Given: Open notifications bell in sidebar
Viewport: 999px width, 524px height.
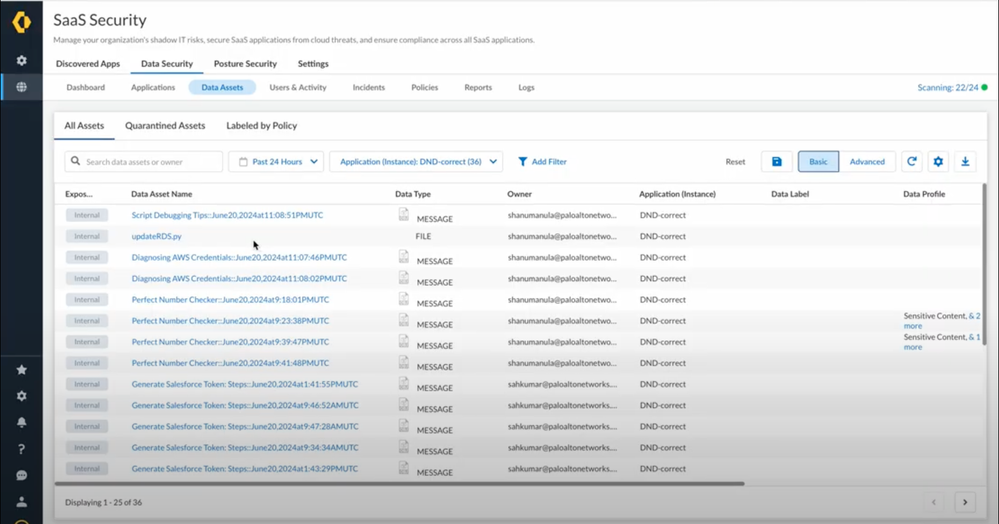Looking at the screenshot, I should [x=21, y=423].
